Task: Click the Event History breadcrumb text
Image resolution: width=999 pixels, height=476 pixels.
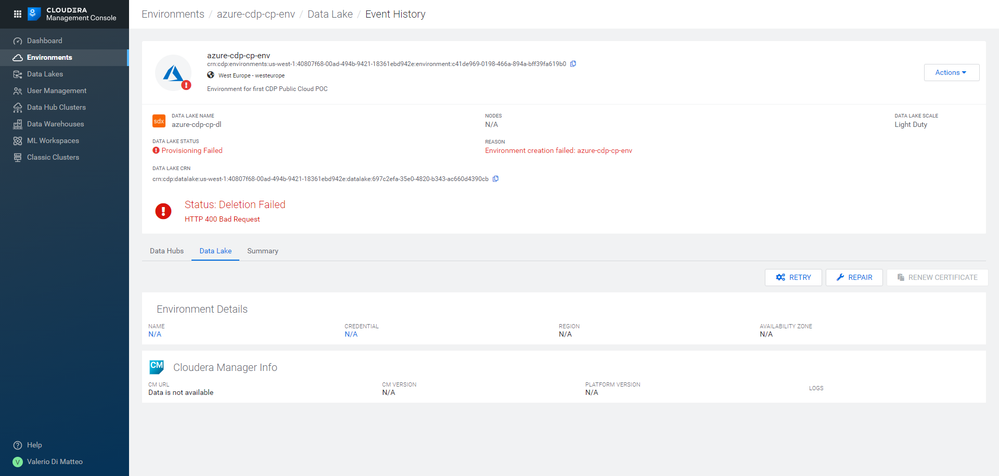Action: pyautogui.click(x=395, y=14)
